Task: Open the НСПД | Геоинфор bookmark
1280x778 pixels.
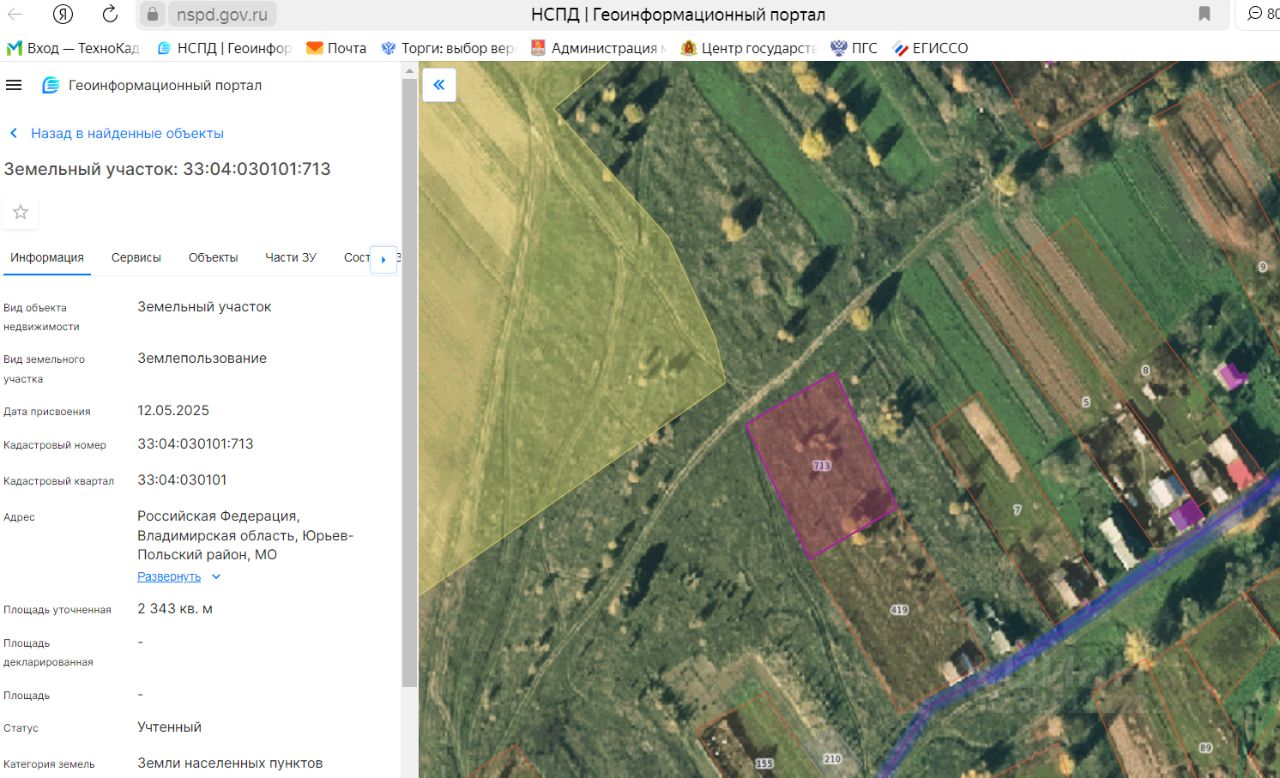Action: [224, 48]
